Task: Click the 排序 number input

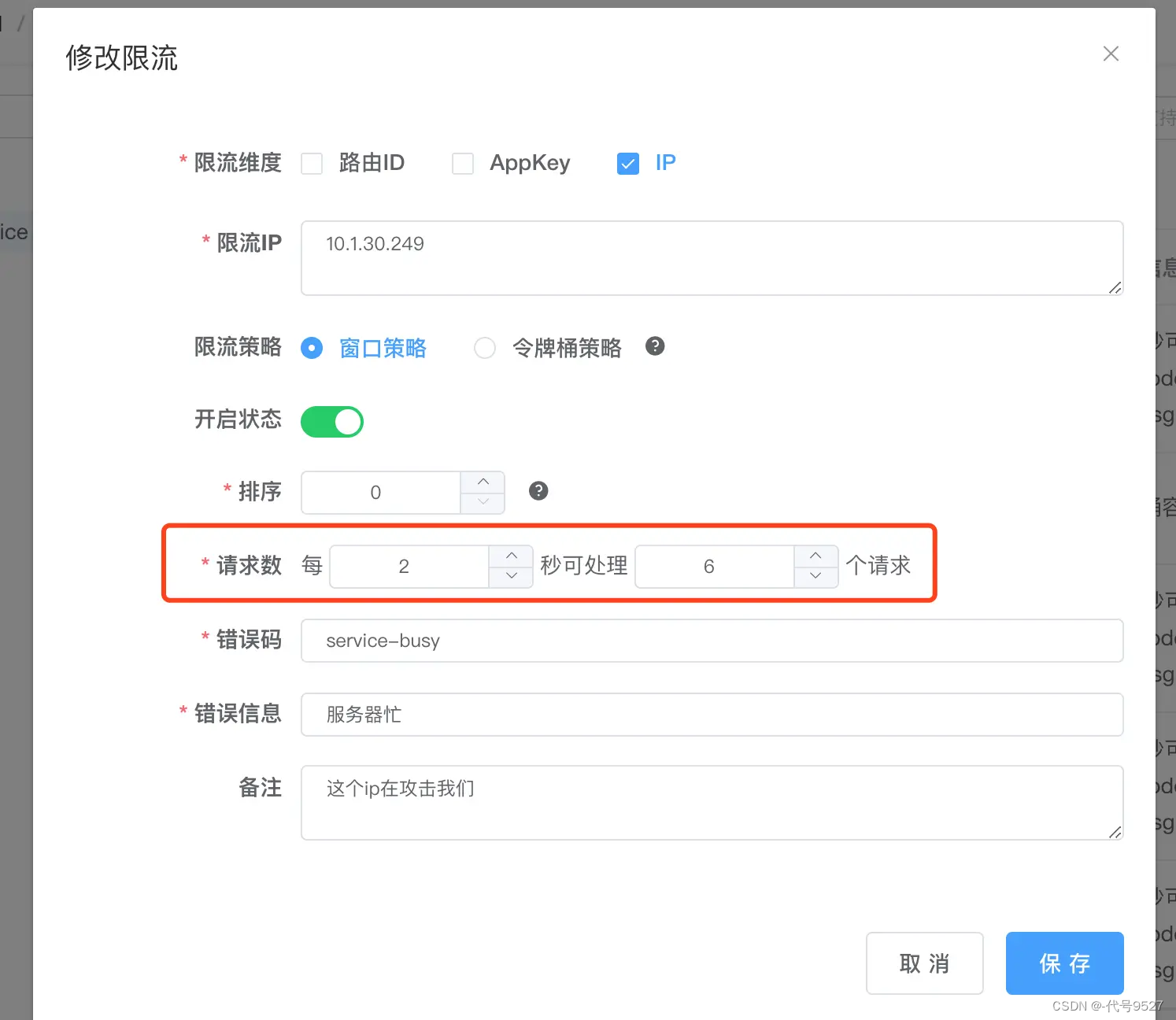Action: click(x=381, y=493)
